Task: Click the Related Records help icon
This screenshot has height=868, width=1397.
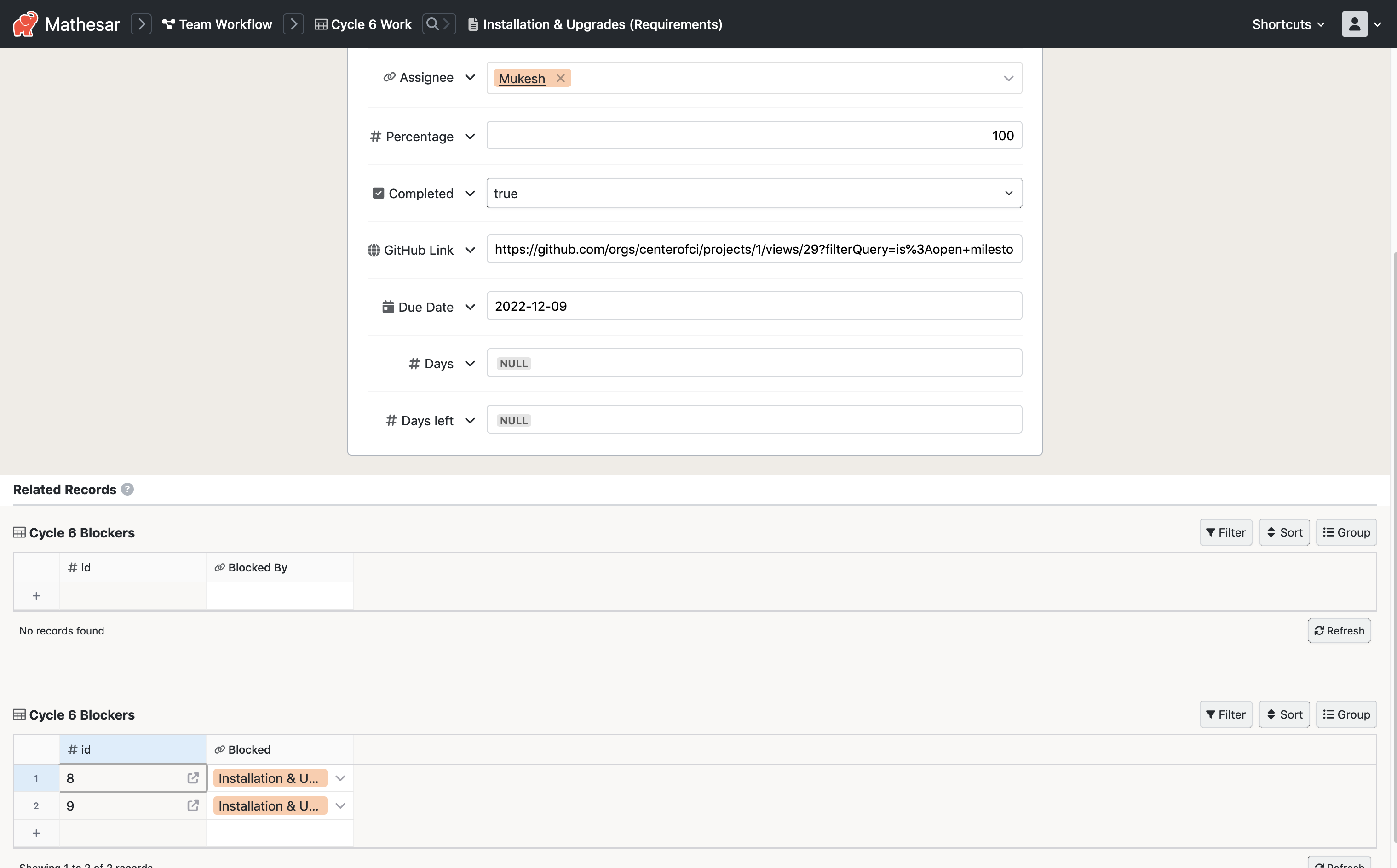Action: [127, 489]
